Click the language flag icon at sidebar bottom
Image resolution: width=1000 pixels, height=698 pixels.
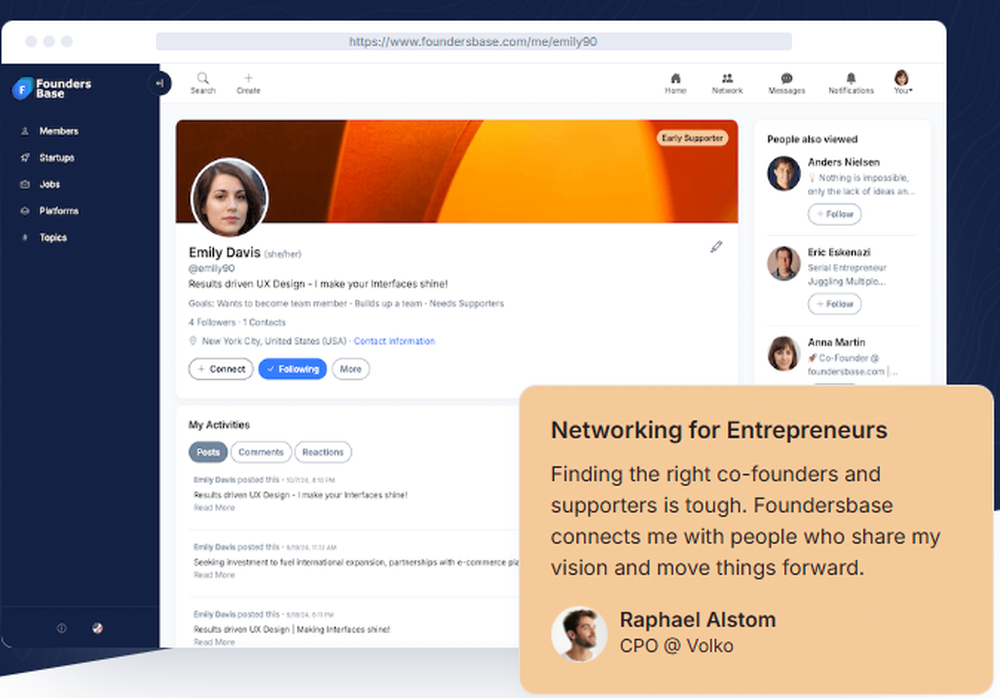point(97,628)
